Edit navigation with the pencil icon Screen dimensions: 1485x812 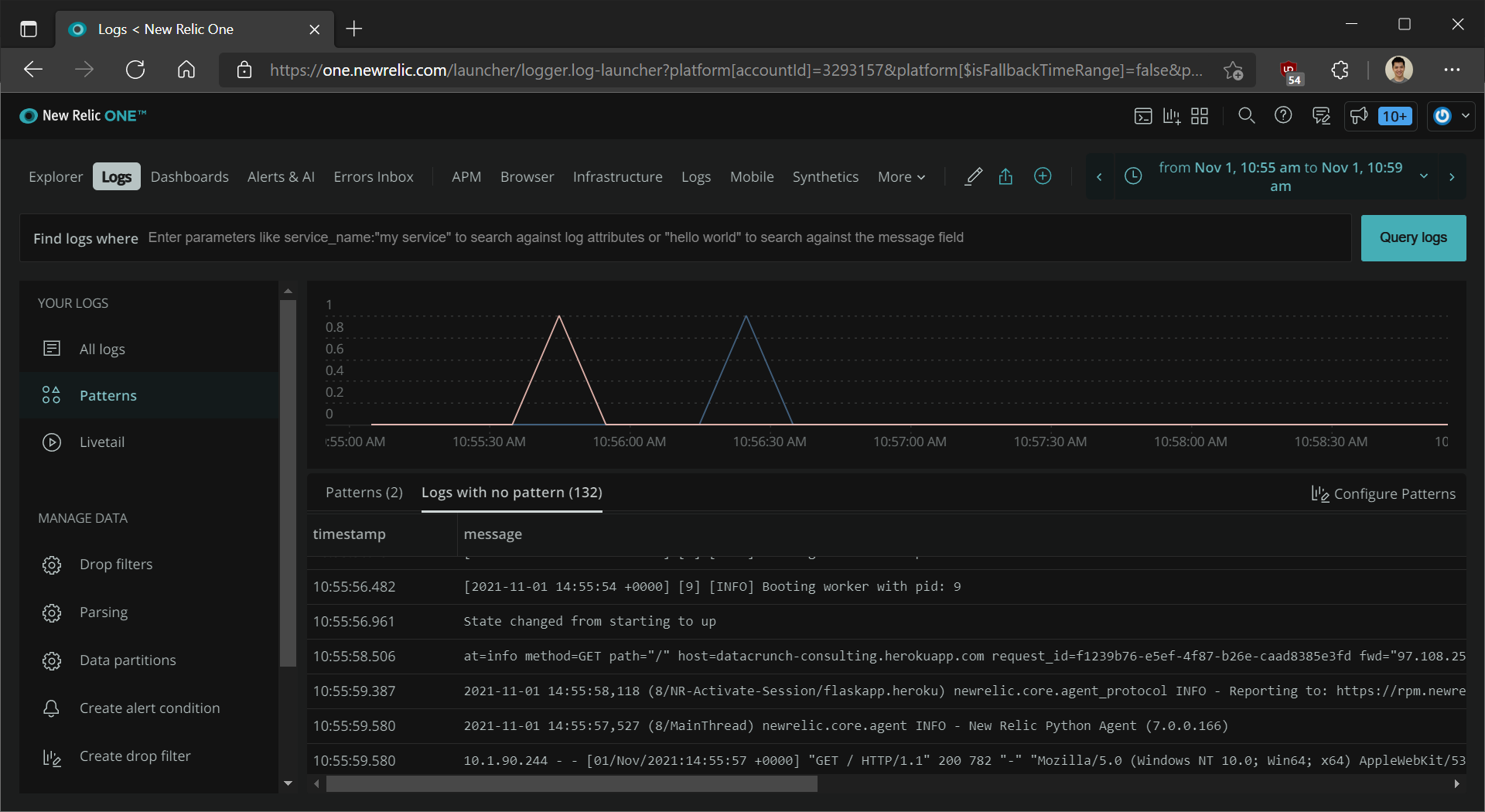click(x=974, y=177)
